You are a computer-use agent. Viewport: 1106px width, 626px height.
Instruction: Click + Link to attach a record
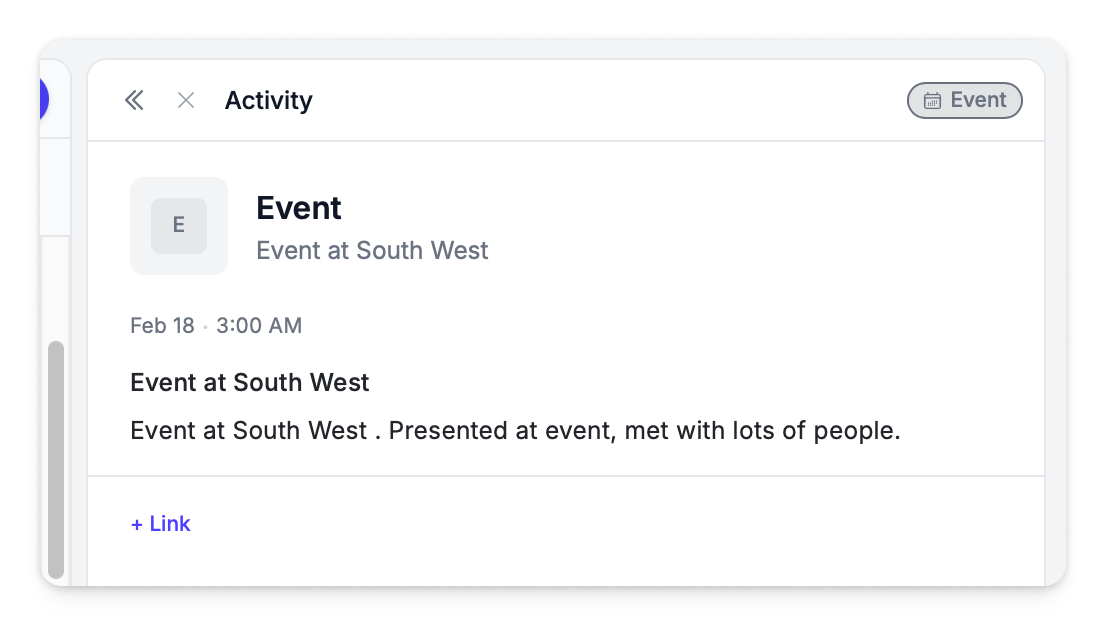click(x=160, y=523)
